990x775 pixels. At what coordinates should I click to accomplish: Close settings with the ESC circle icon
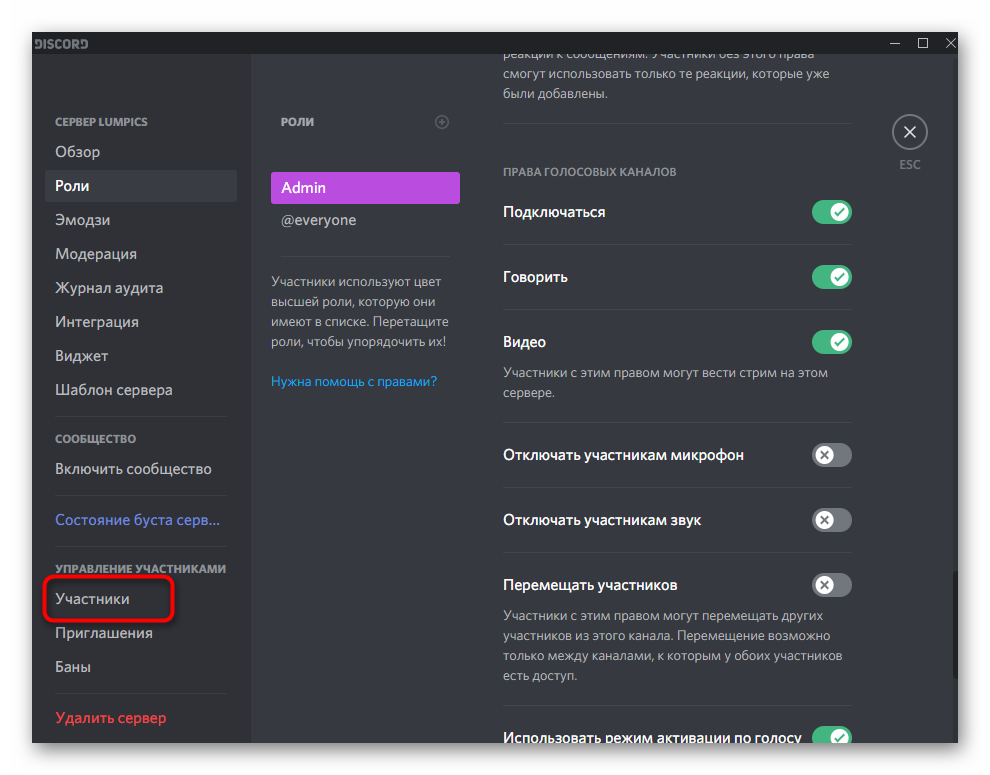(x=909, y=132)
